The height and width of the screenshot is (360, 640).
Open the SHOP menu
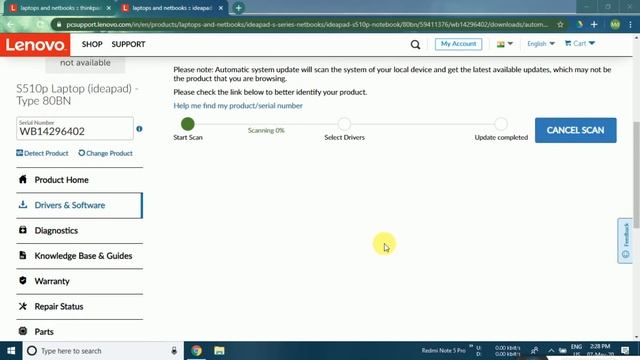point(92,44)
